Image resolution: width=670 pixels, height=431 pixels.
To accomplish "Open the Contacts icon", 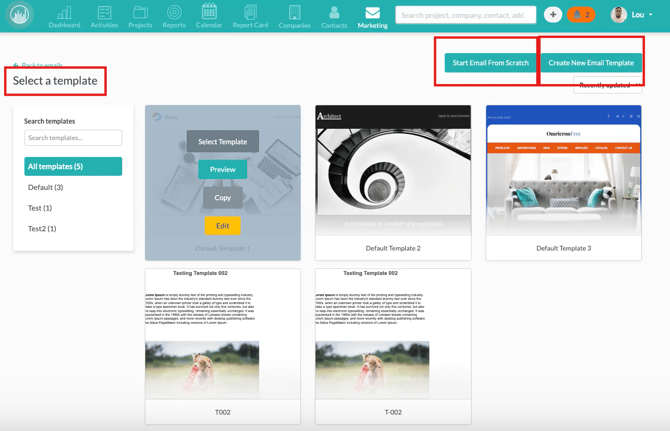I will [x=334, y=16].
